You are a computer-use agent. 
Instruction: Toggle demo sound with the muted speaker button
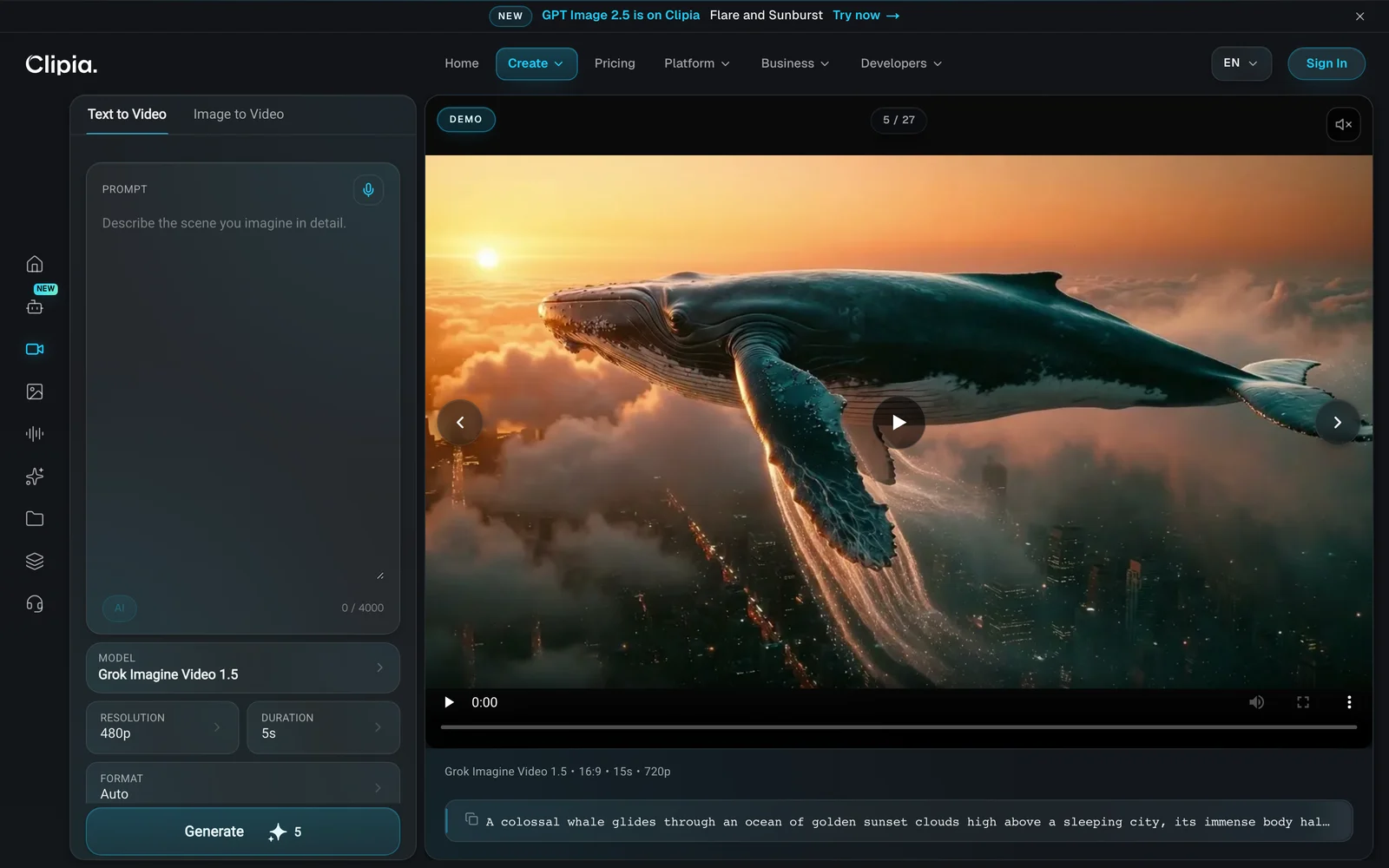[x=1343, y=124]
